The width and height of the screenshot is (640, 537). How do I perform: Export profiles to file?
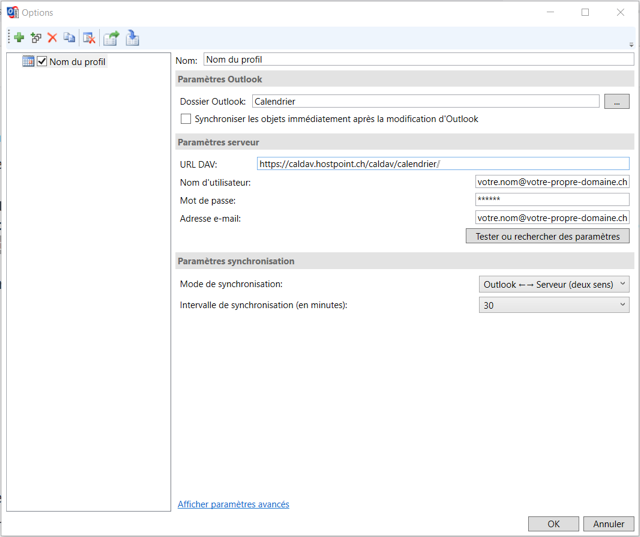(111, 38)
